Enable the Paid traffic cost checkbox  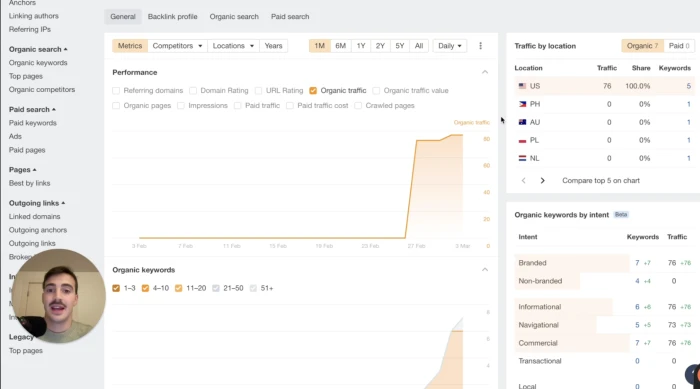click(x=290, y=106)
